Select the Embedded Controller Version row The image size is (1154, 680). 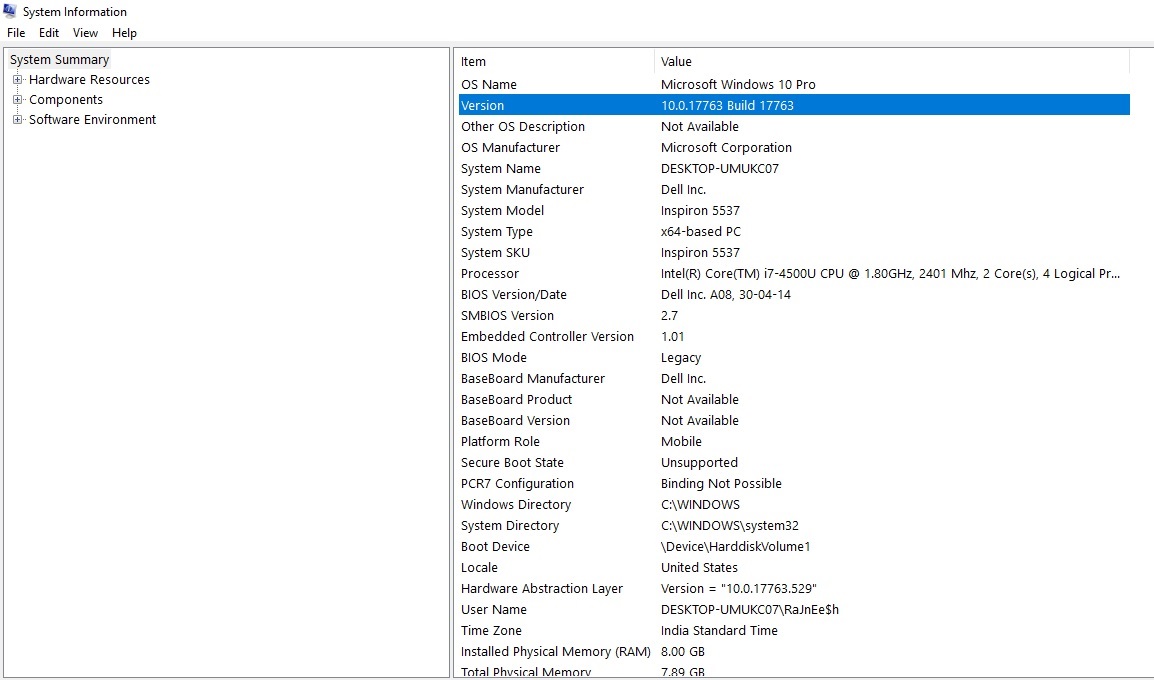[x=794, y=336]
